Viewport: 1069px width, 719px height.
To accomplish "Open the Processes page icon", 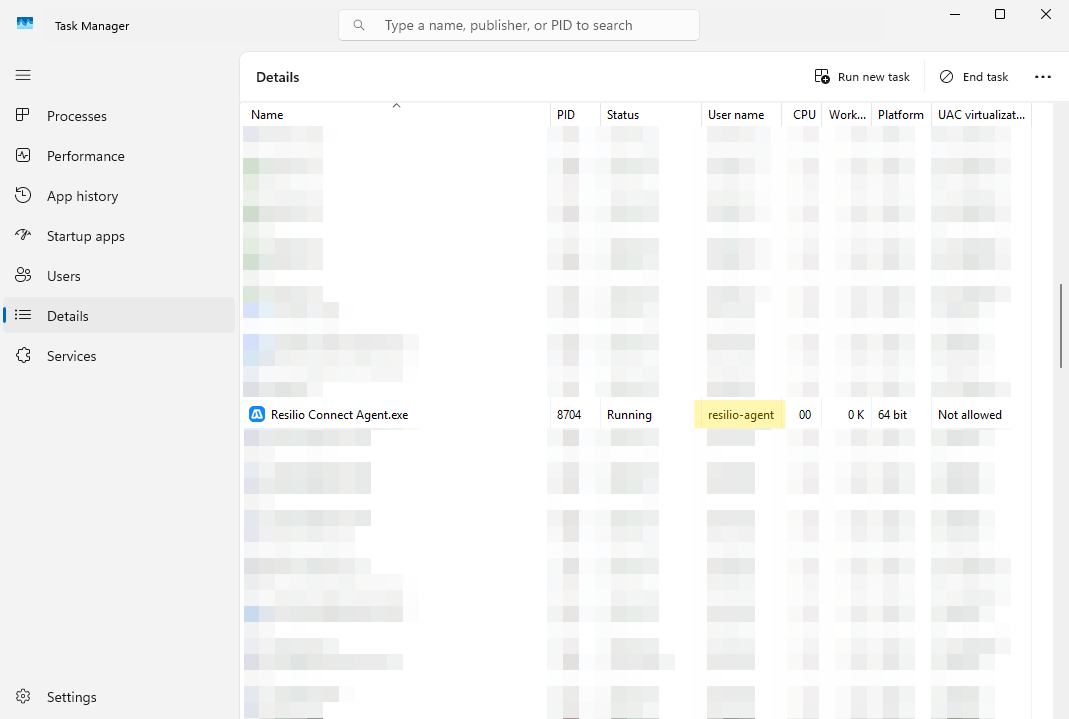I will 22,115.
